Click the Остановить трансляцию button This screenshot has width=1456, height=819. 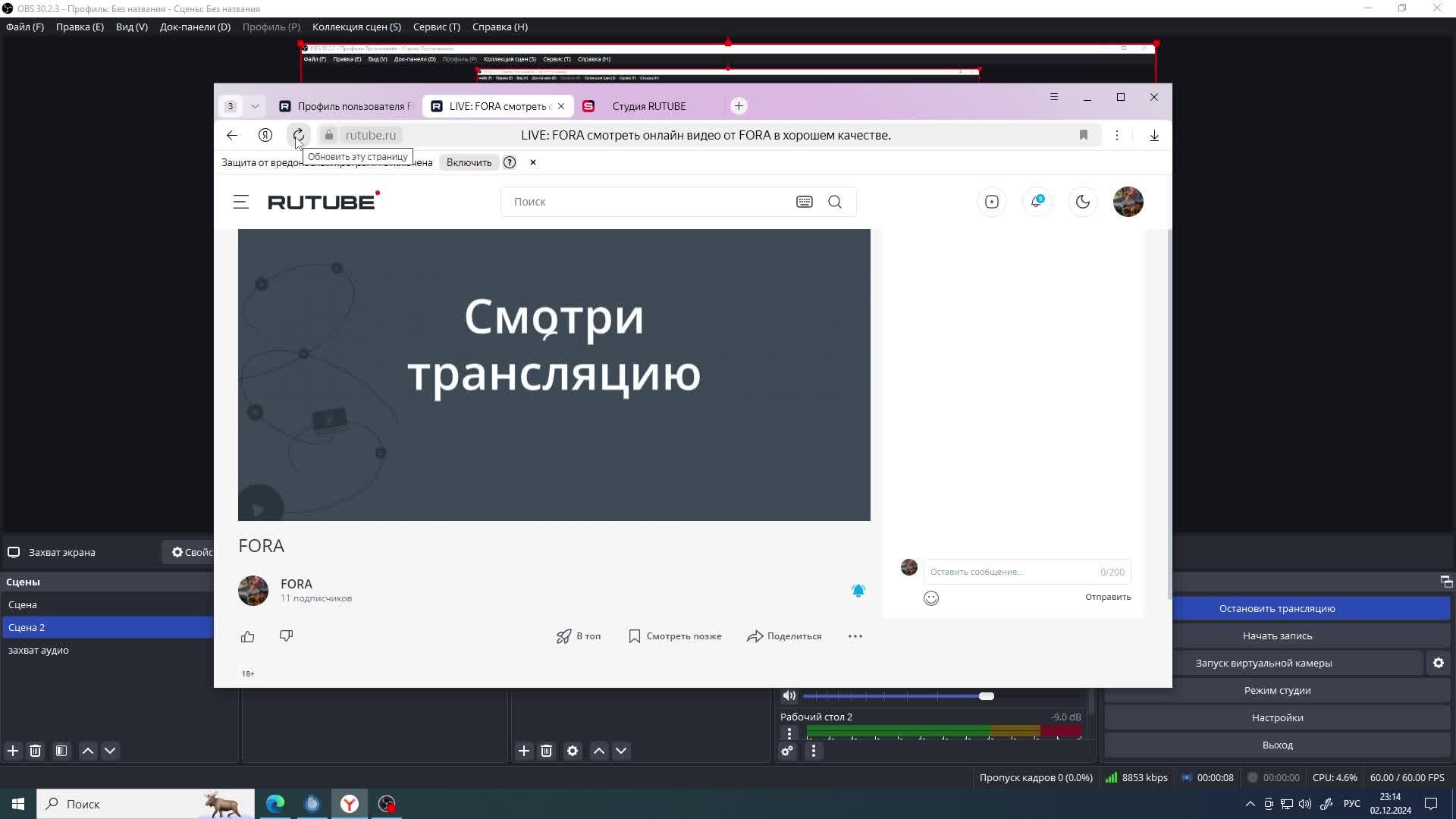pos(1277,608)
